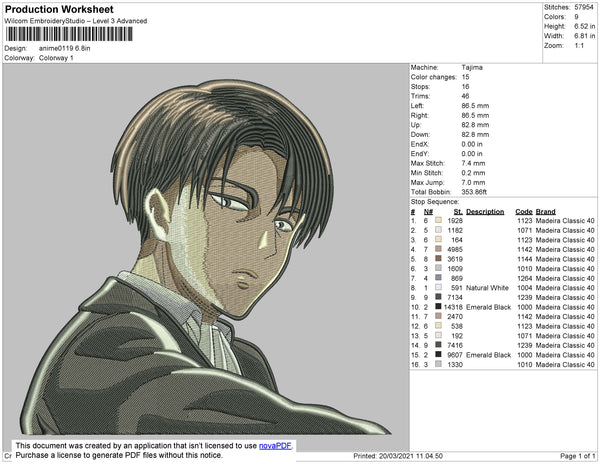Click the Natural White color swatch
The width and height of the screenshot is (600, 464).
tap(438, 287)
